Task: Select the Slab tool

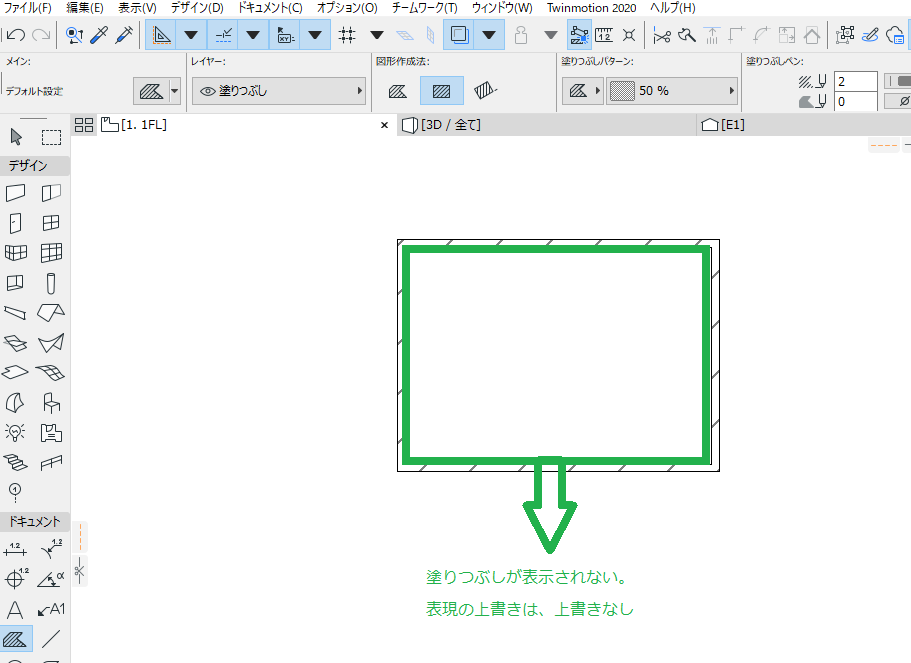Action: pyautogui.click(x=16, y=372)
